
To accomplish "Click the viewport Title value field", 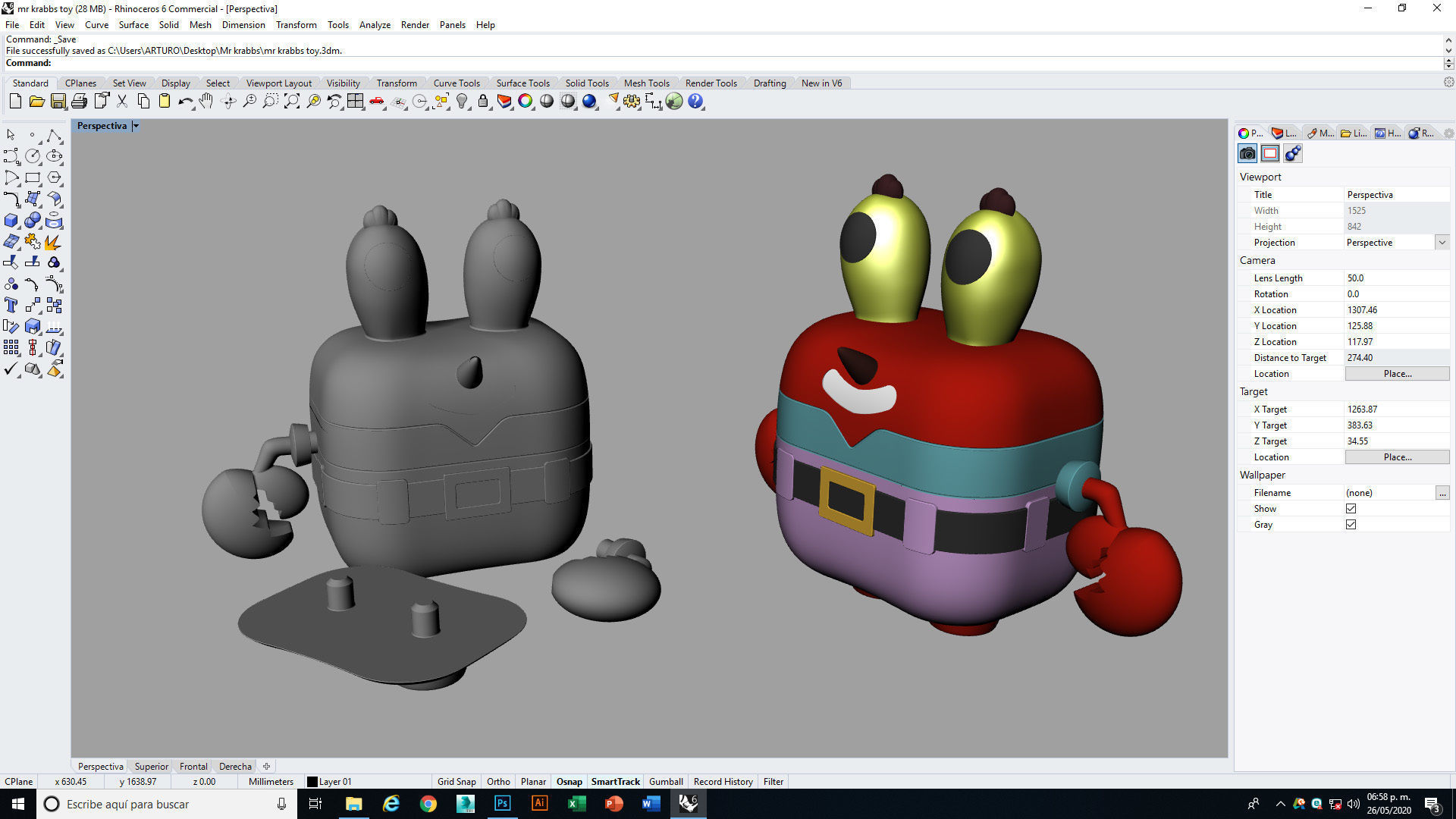I will coord(1397,195).
